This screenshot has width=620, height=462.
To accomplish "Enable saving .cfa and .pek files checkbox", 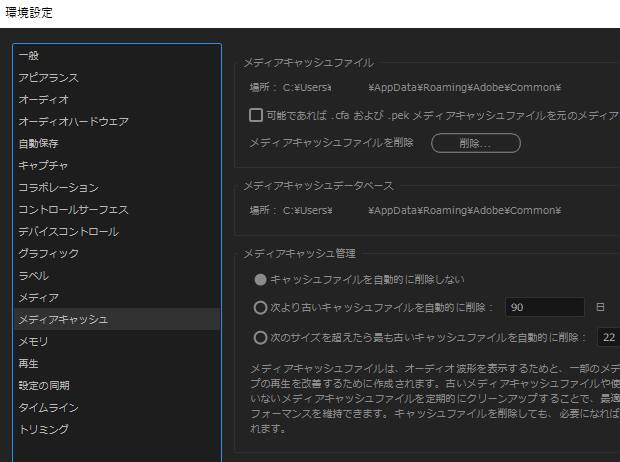I will pos(256,115).
